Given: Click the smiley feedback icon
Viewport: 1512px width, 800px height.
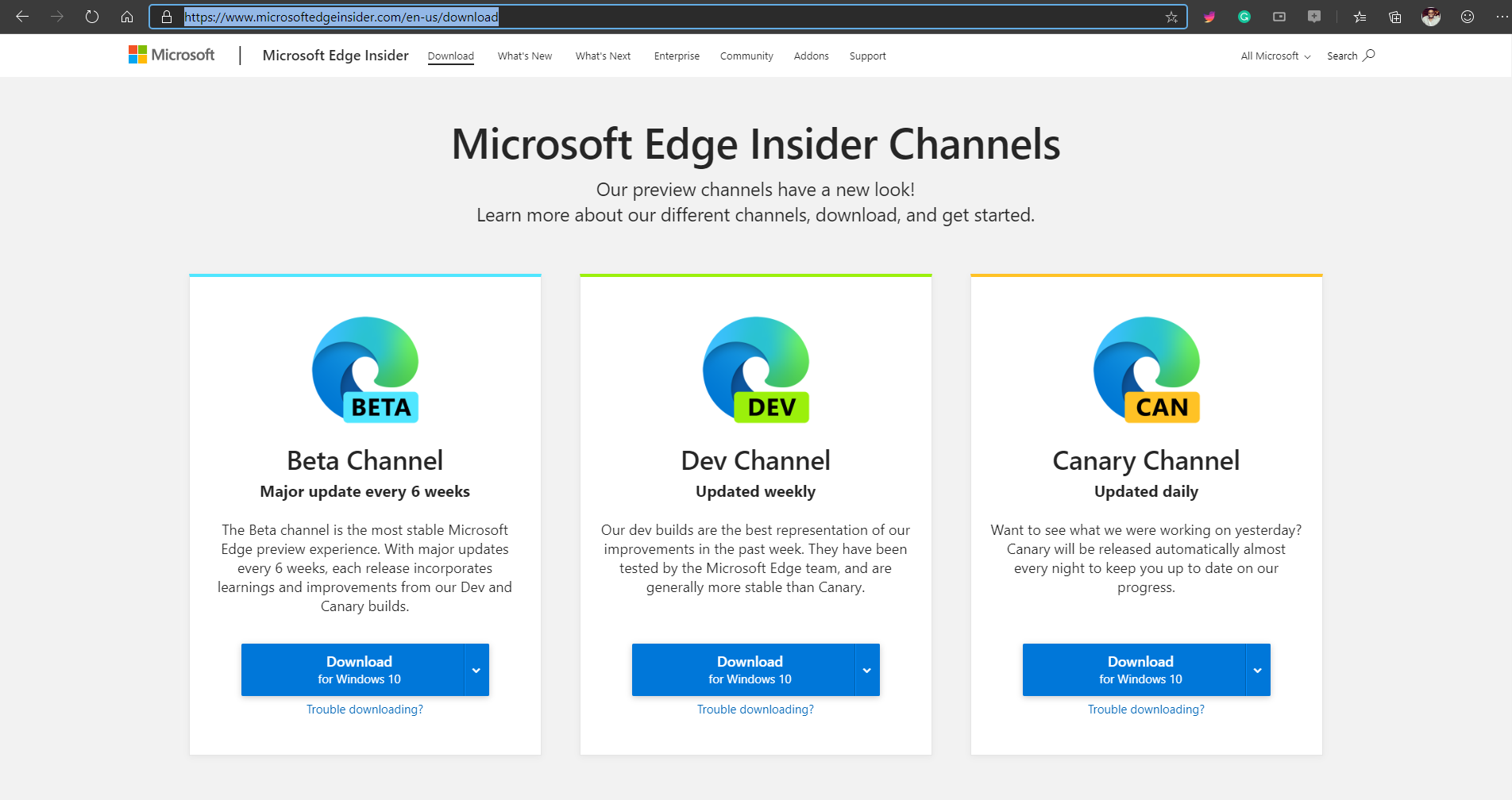Looking at the screenshot, I should point(1468,17).
